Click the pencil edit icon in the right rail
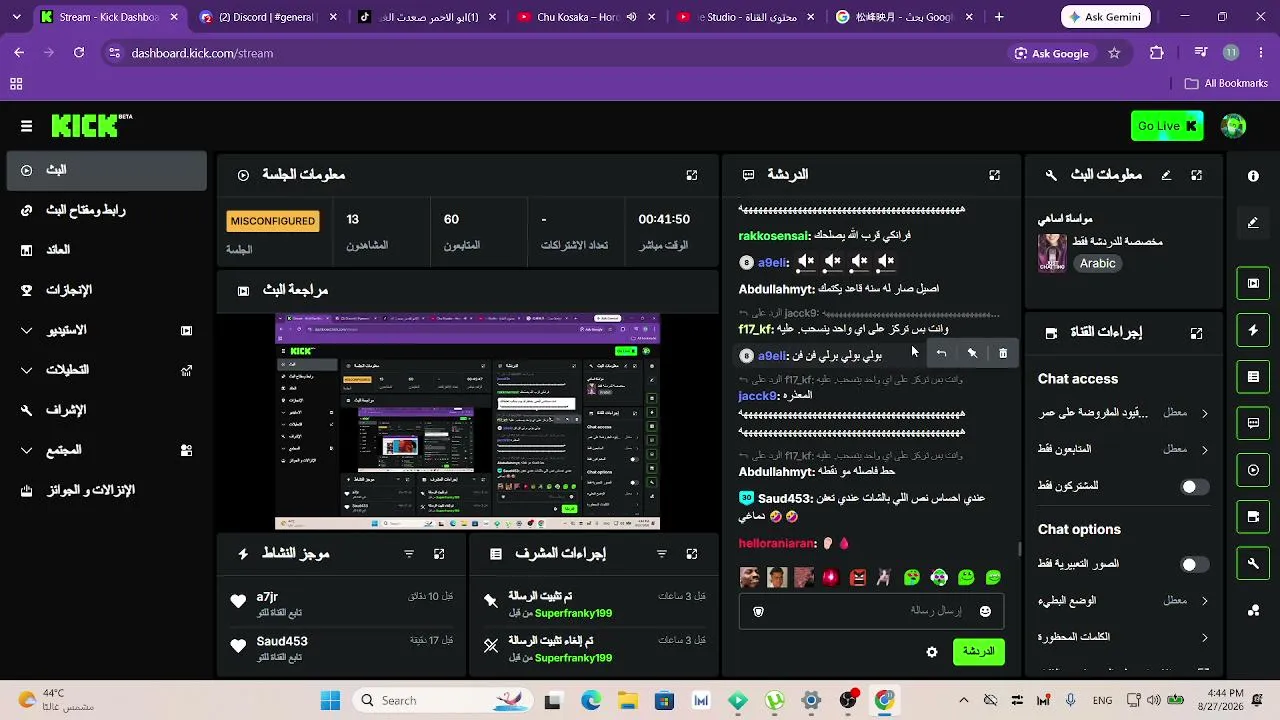 [x=1253, y=223]
